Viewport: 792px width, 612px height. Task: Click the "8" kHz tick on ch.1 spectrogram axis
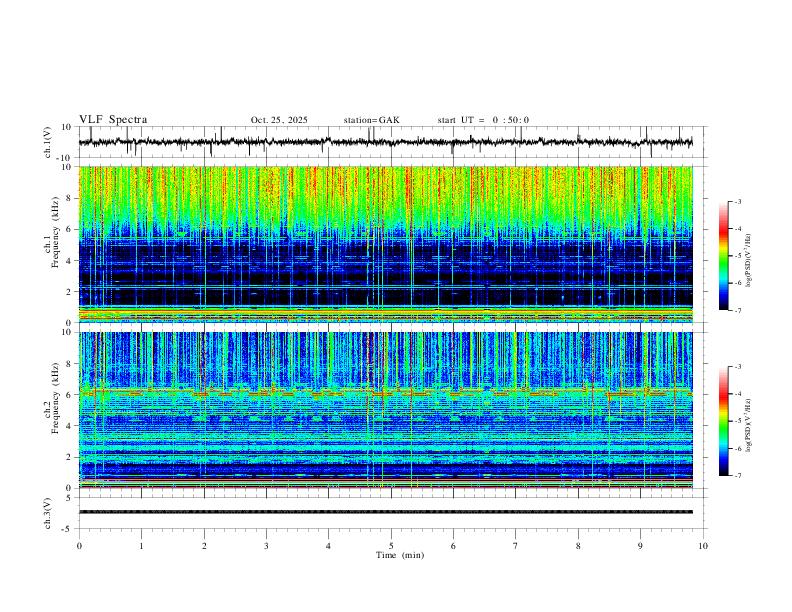[x=70, y=198]
